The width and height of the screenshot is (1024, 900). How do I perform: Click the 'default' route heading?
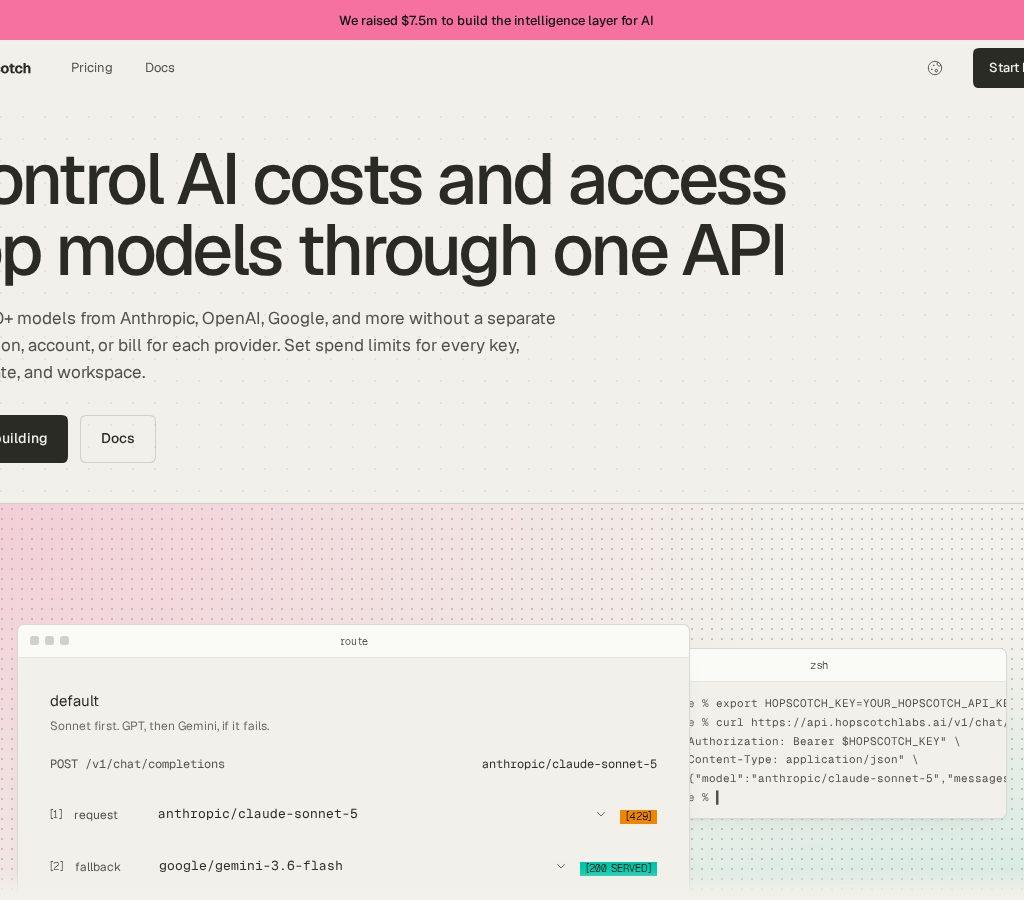pyautogui.click(x=74, y=701)
